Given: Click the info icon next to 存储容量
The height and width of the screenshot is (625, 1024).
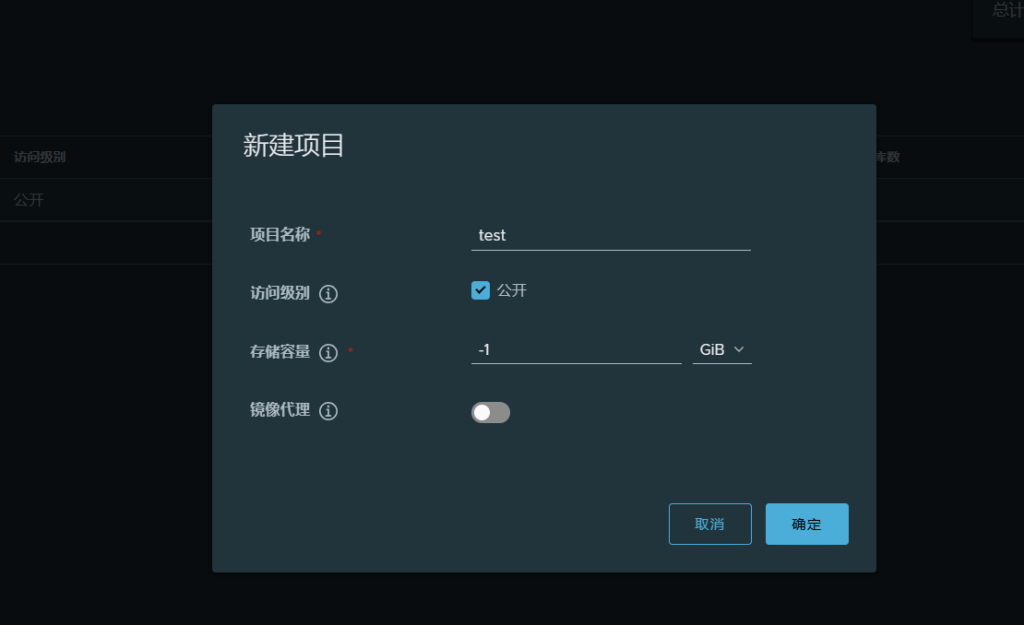Looking at the screenshot, I should pyautogui.click(x=328, y=353).
